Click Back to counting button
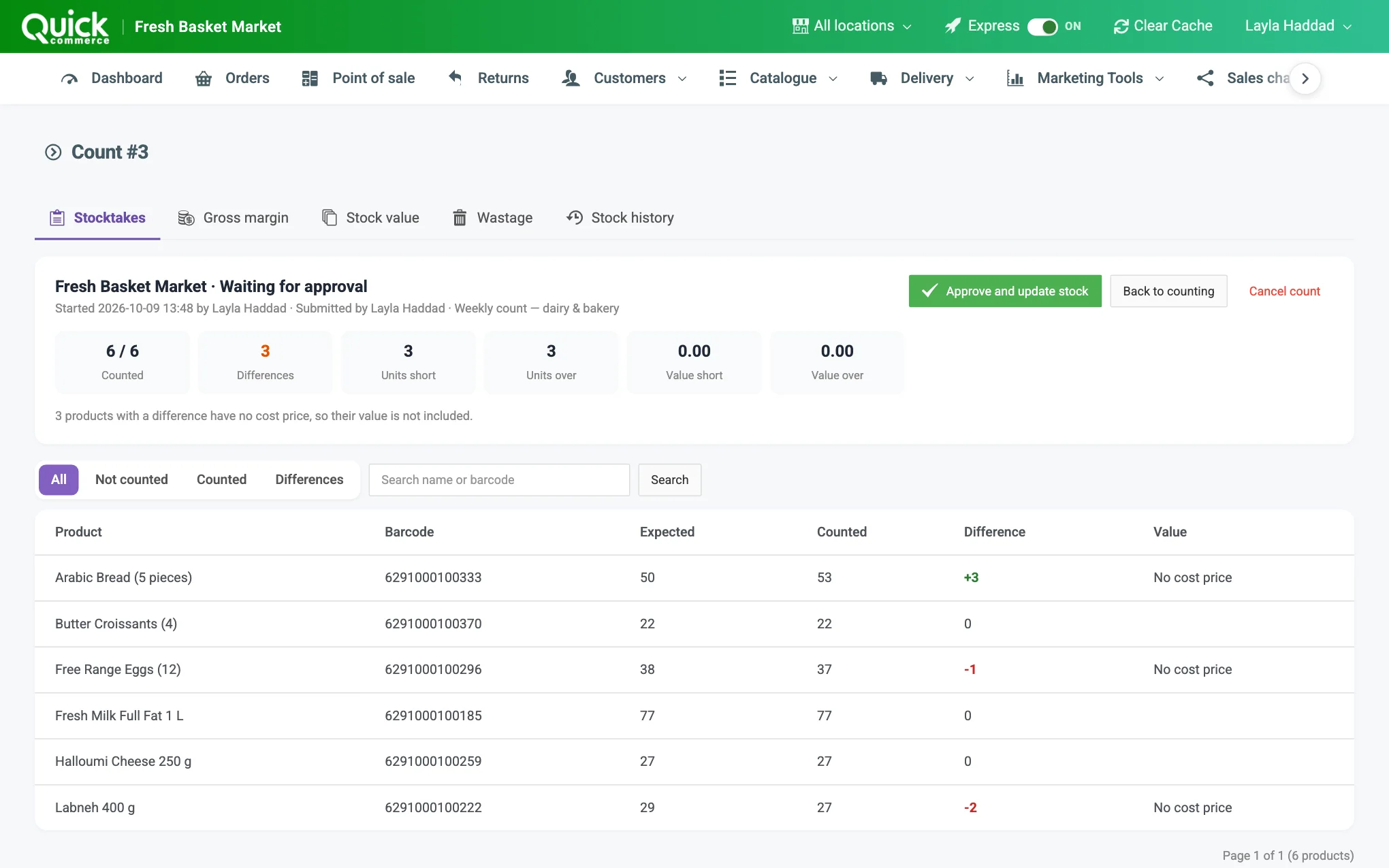The image size is (1389, 868). tap(1168, 291)
